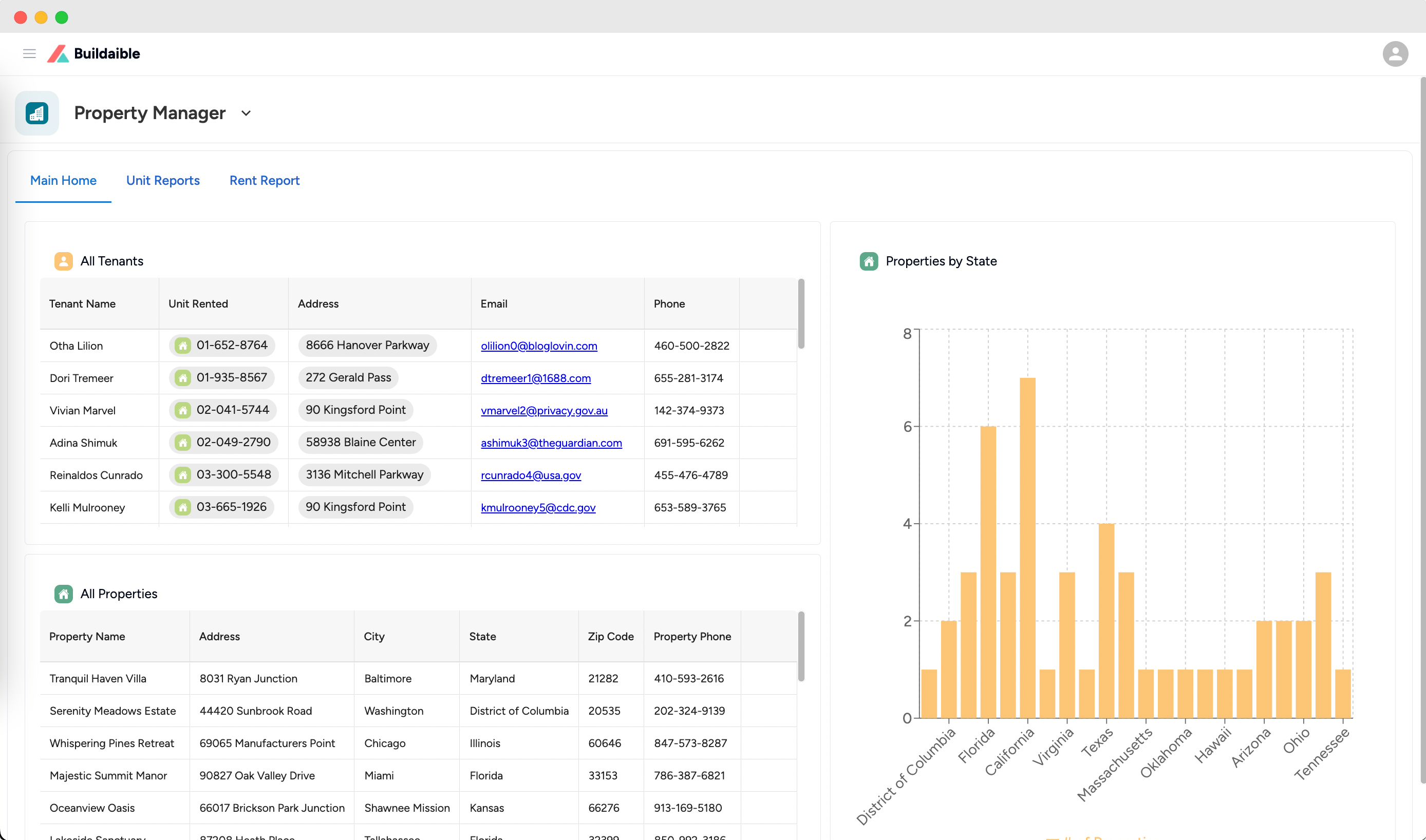Screen dimensions: 1426x840
Task: Select the Tenant Name column header
Action: pyautogui.click(x=99, y=303)
